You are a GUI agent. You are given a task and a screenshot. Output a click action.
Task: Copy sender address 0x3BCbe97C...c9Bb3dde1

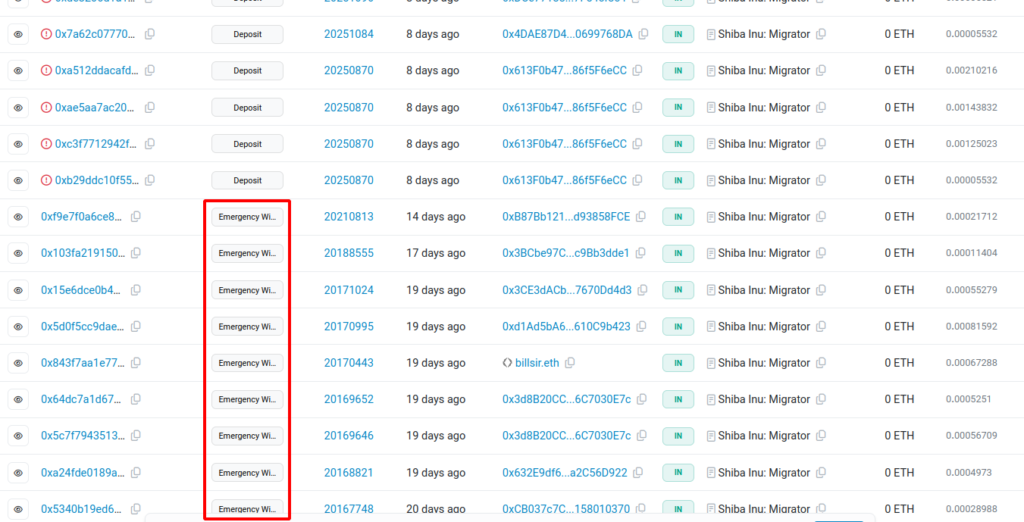pos(640,253)
